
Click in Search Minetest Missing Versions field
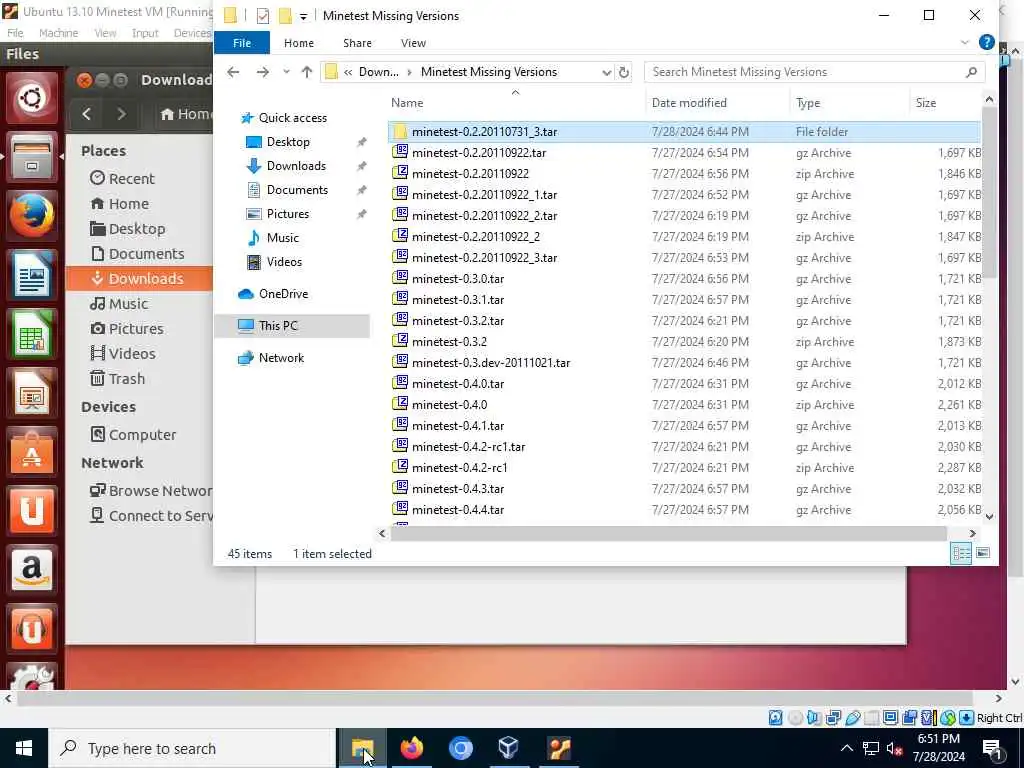pyautogui.click(x=814, y=72)
